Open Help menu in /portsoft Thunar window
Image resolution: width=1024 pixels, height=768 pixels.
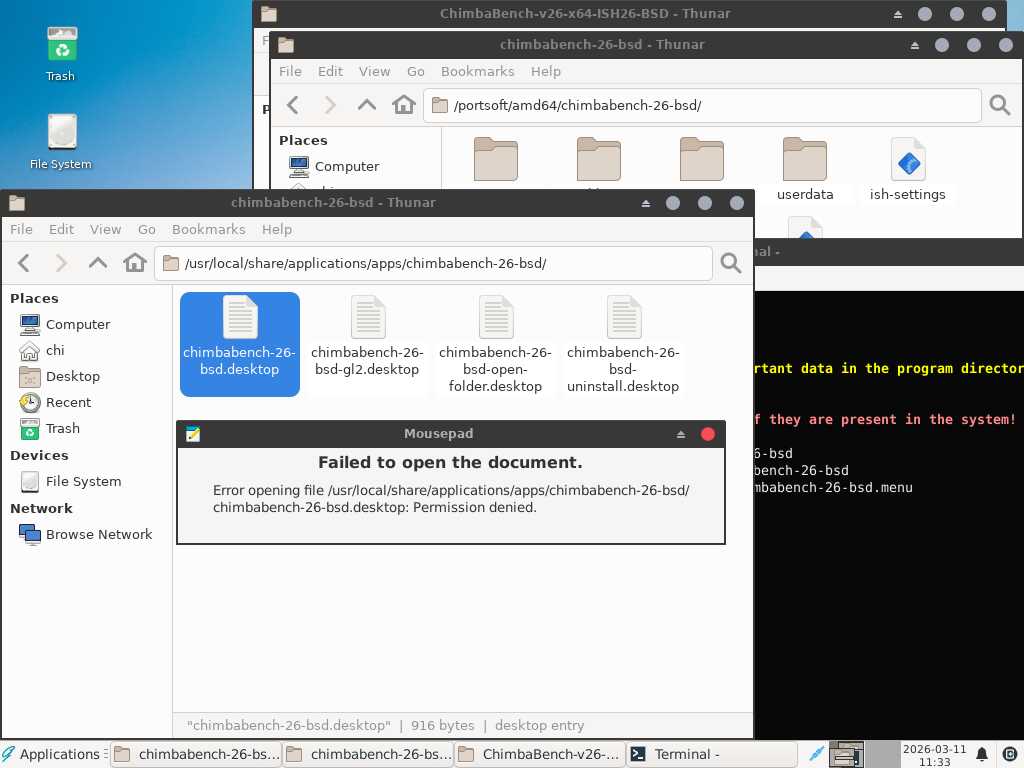546,71
